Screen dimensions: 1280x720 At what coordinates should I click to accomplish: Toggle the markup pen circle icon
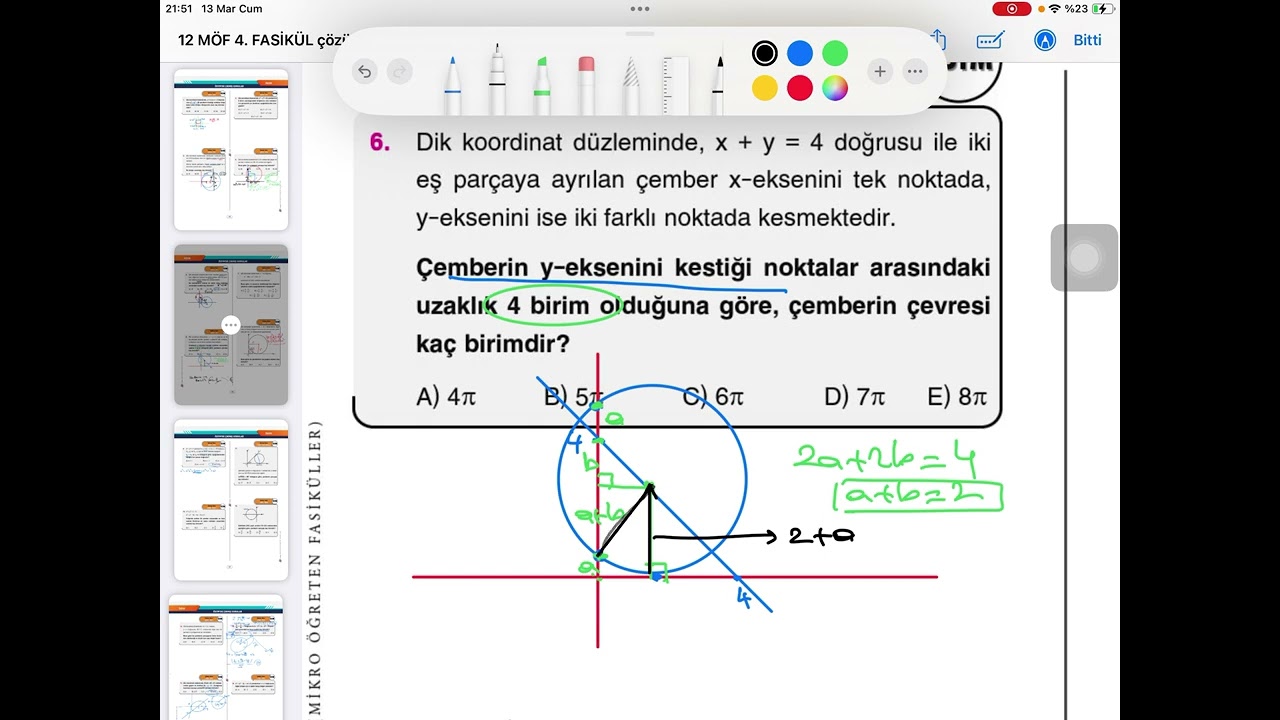click(1045, 40)
